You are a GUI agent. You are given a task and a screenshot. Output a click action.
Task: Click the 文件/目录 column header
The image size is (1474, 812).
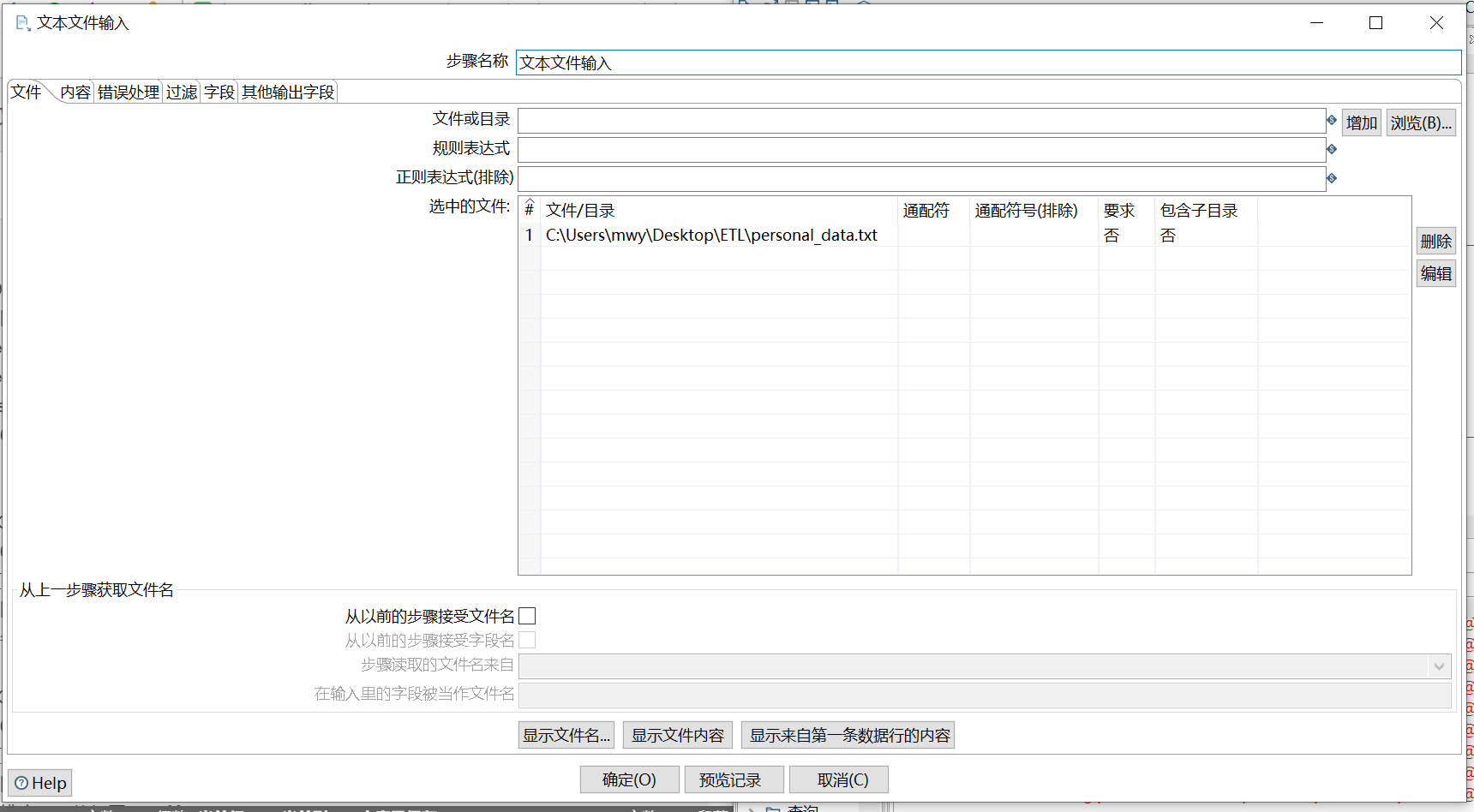(719, 210)
